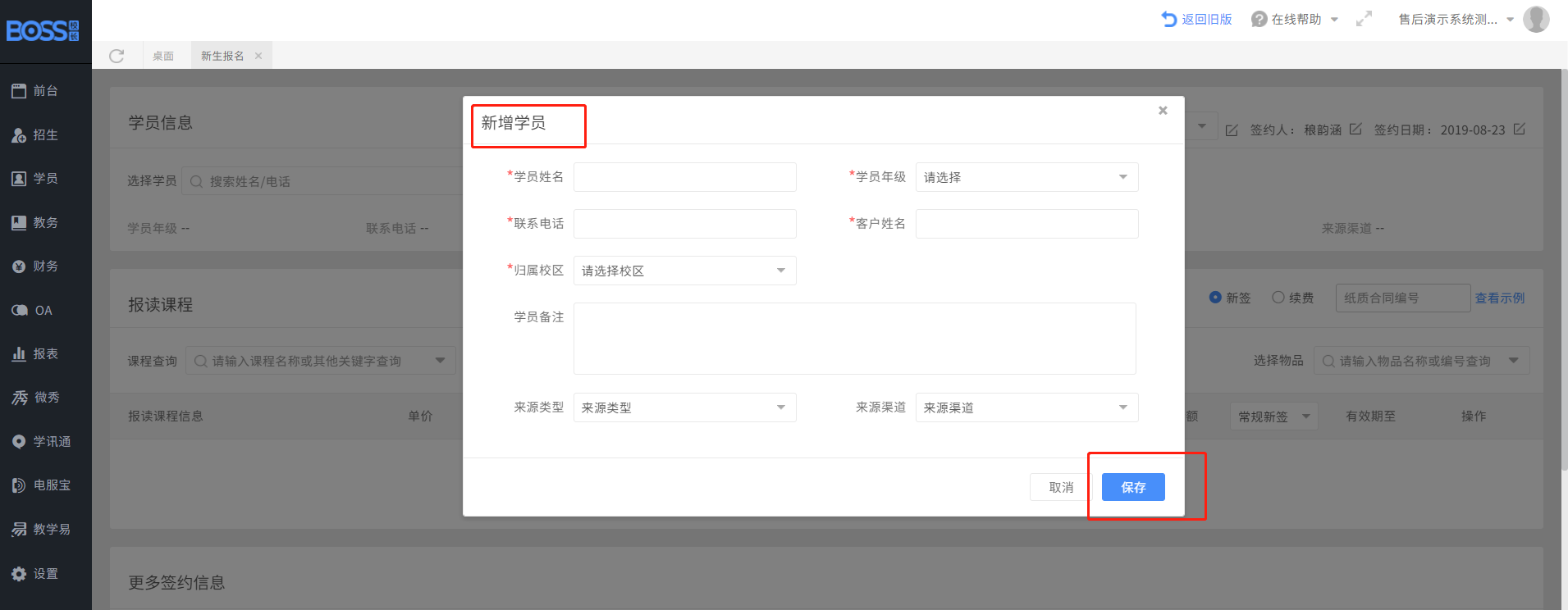Open the 售后演示系统 account dropdown
The image size is (1568, 610).
(1456, 19)
